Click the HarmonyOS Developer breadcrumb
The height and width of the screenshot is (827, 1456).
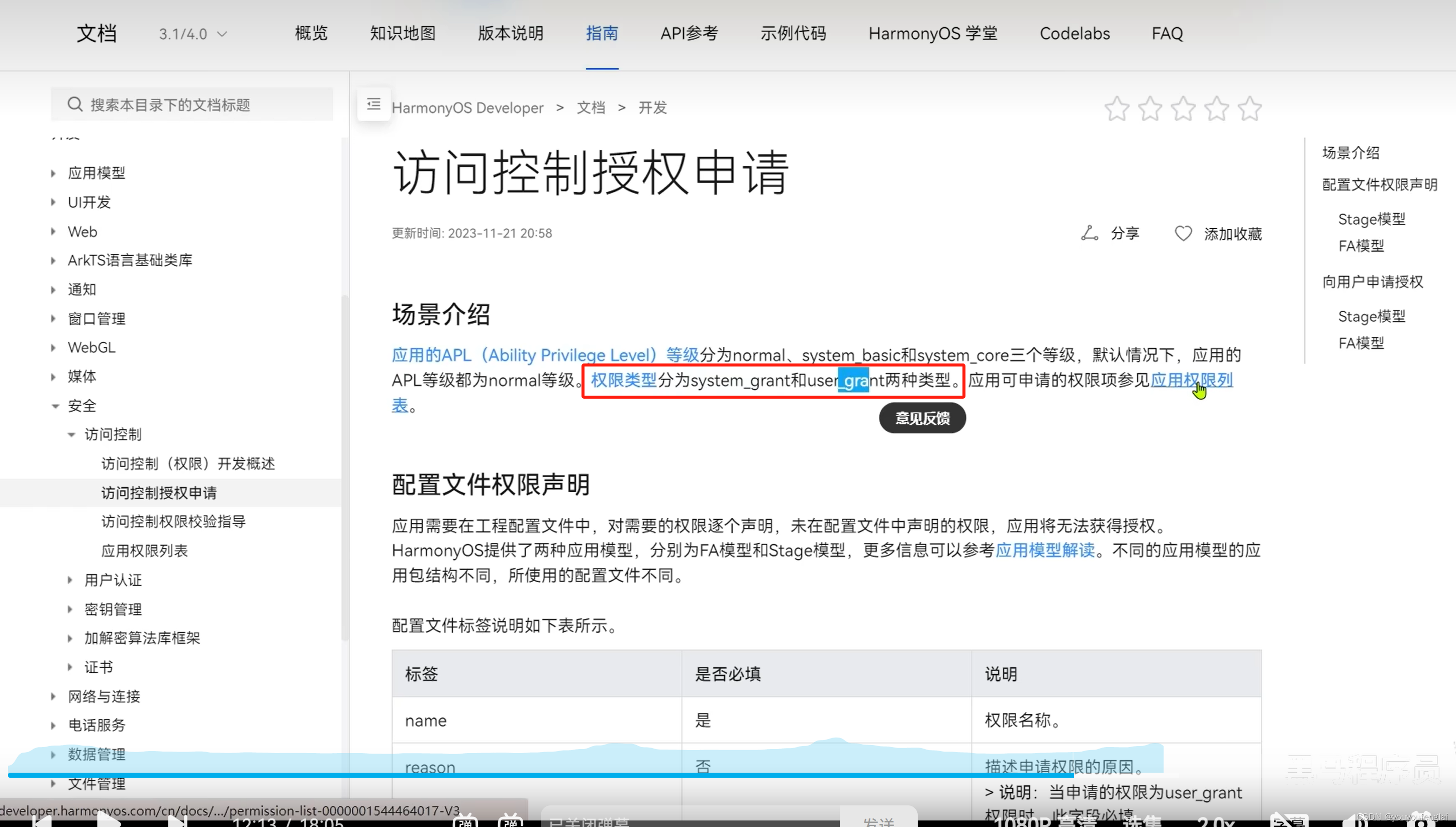pos(467,108)
